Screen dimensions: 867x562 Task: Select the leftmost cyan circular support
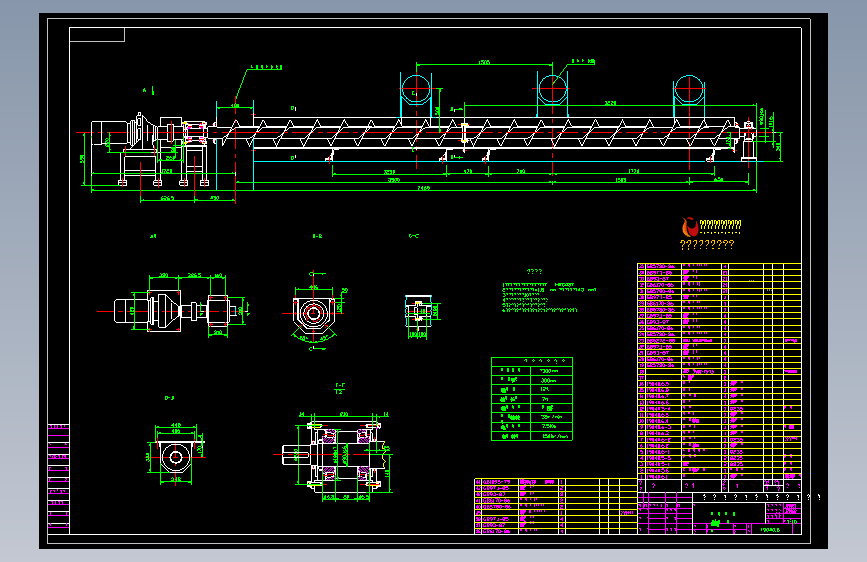click(x=416, y=90)
